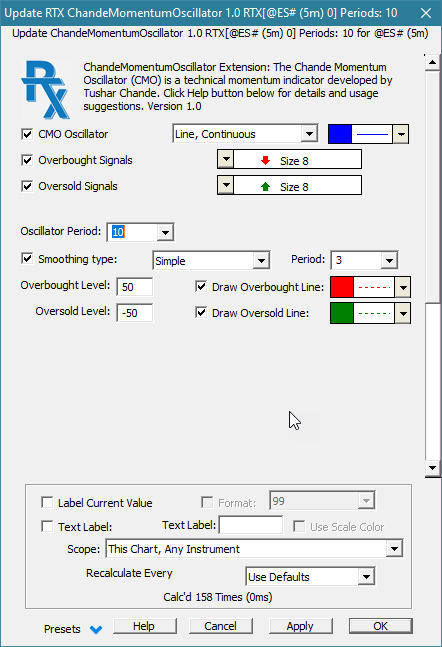This screenshot has height=647, width=442.
Task: Uncheck Oversold Signals
Action: click(x=27, y=186)
